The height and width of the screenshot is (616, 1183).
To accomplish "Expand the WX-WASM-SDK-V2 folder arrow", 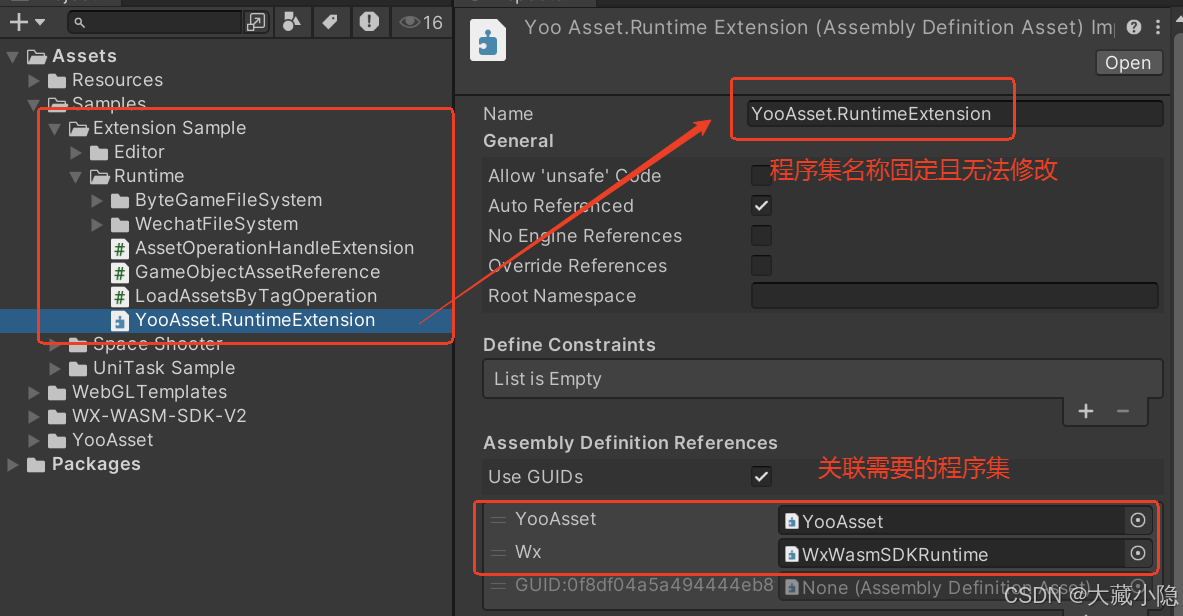I will pyautogui.click(x=33, y=417).
